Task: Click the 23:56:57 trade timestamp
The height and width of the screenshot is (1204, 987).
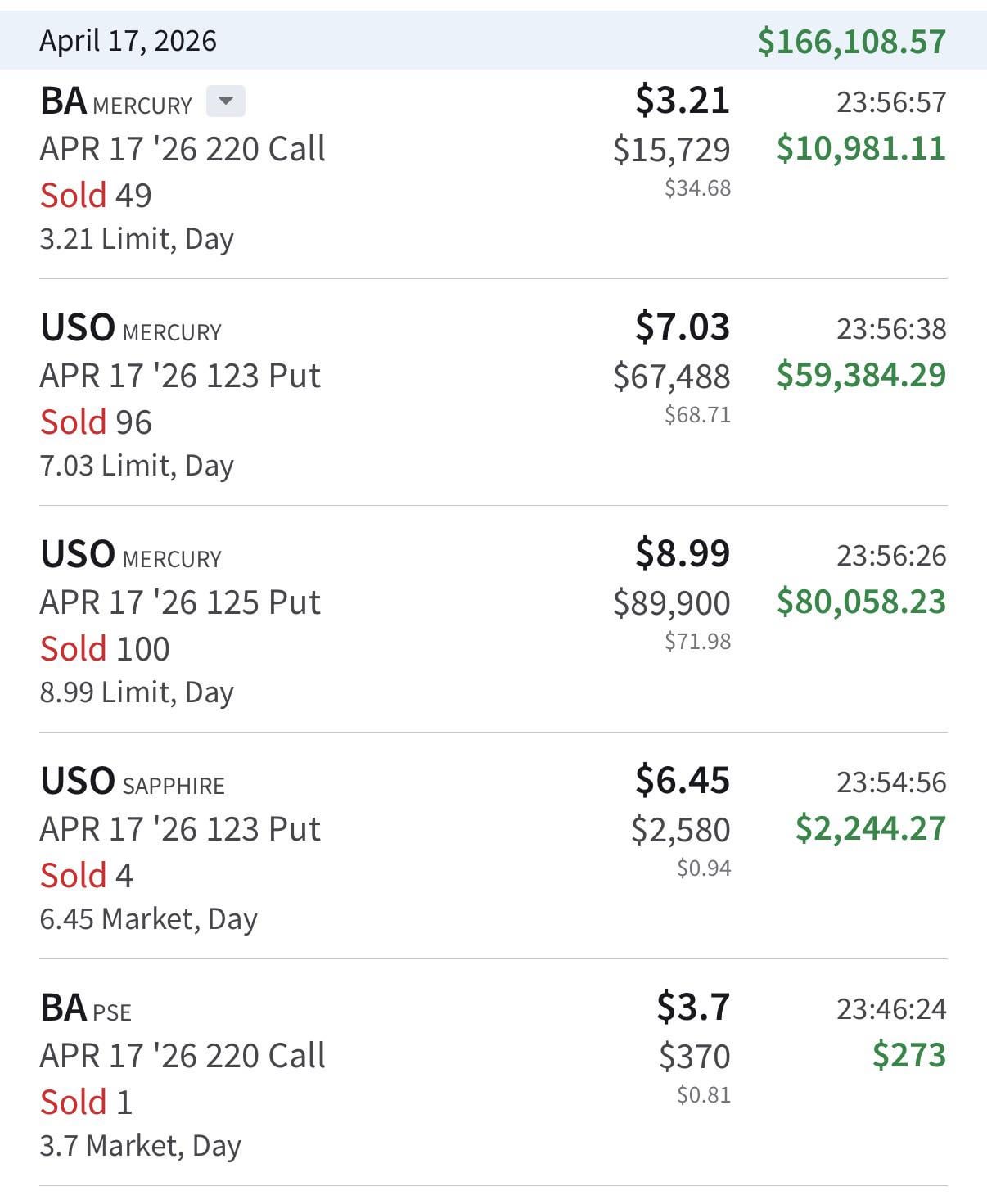Action: [x=890, y=102]
